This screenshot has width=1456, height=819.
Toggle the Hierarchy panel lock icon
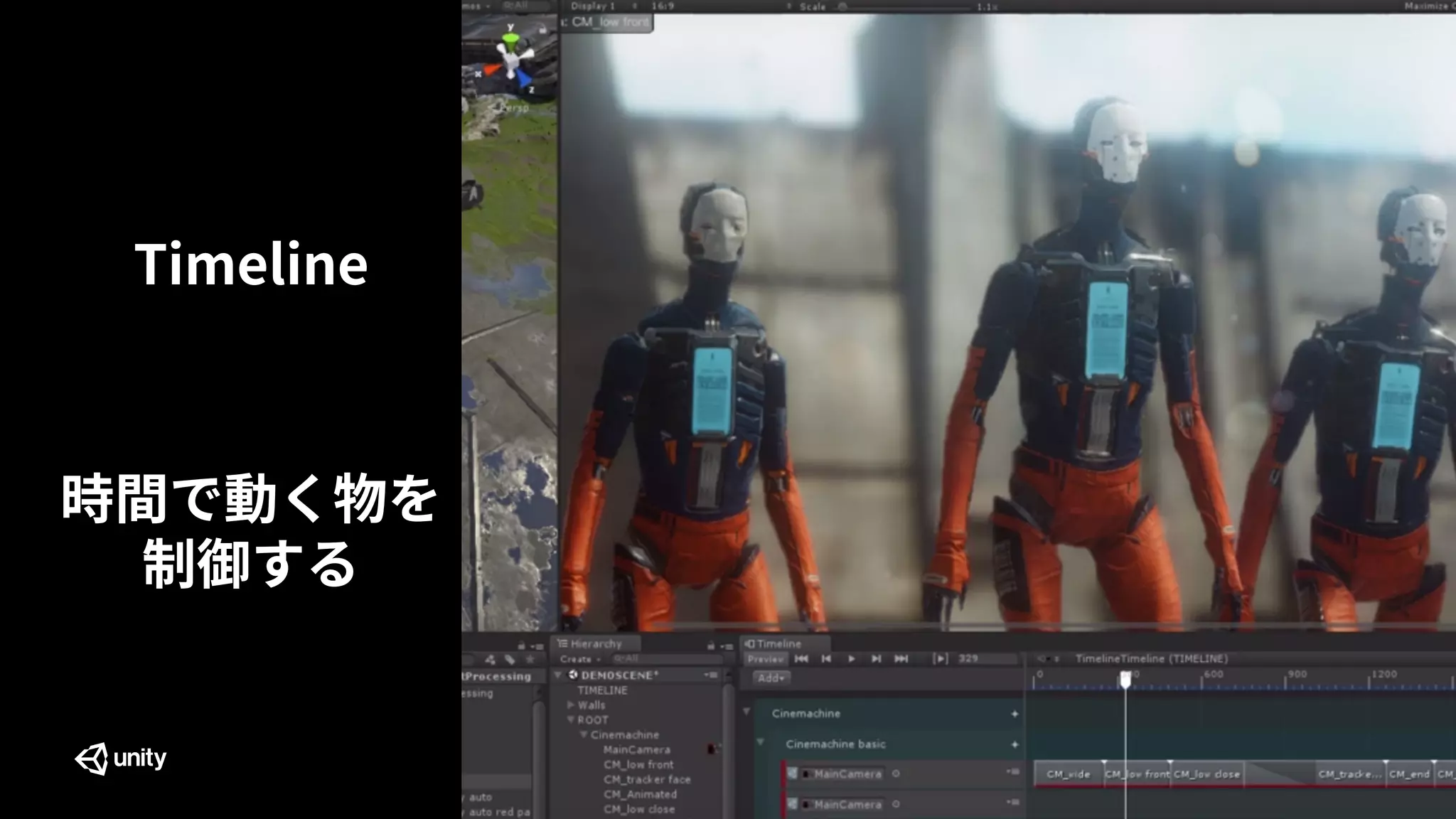711,646
